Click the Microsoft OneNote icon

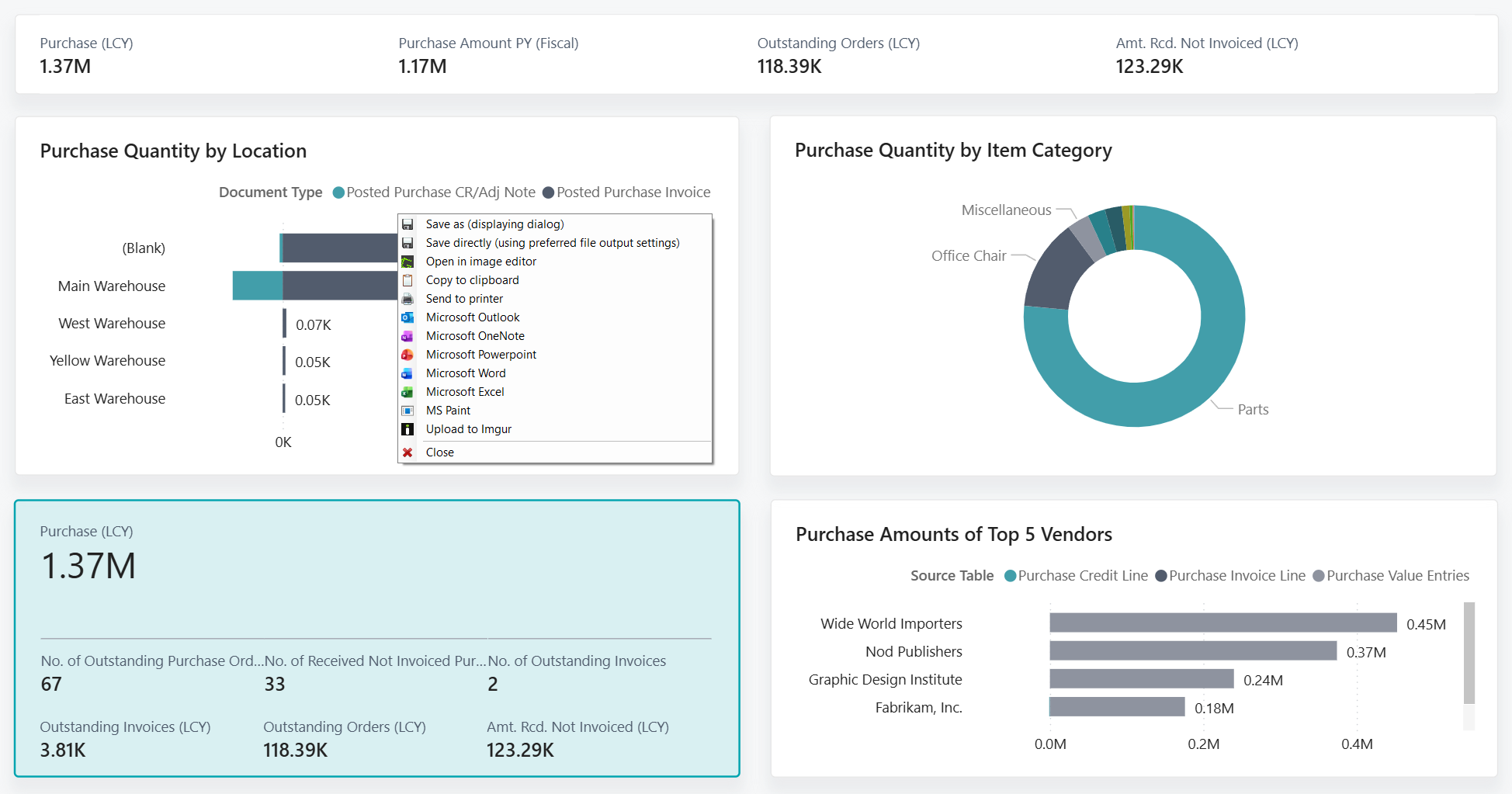click(x=407, y=336)
